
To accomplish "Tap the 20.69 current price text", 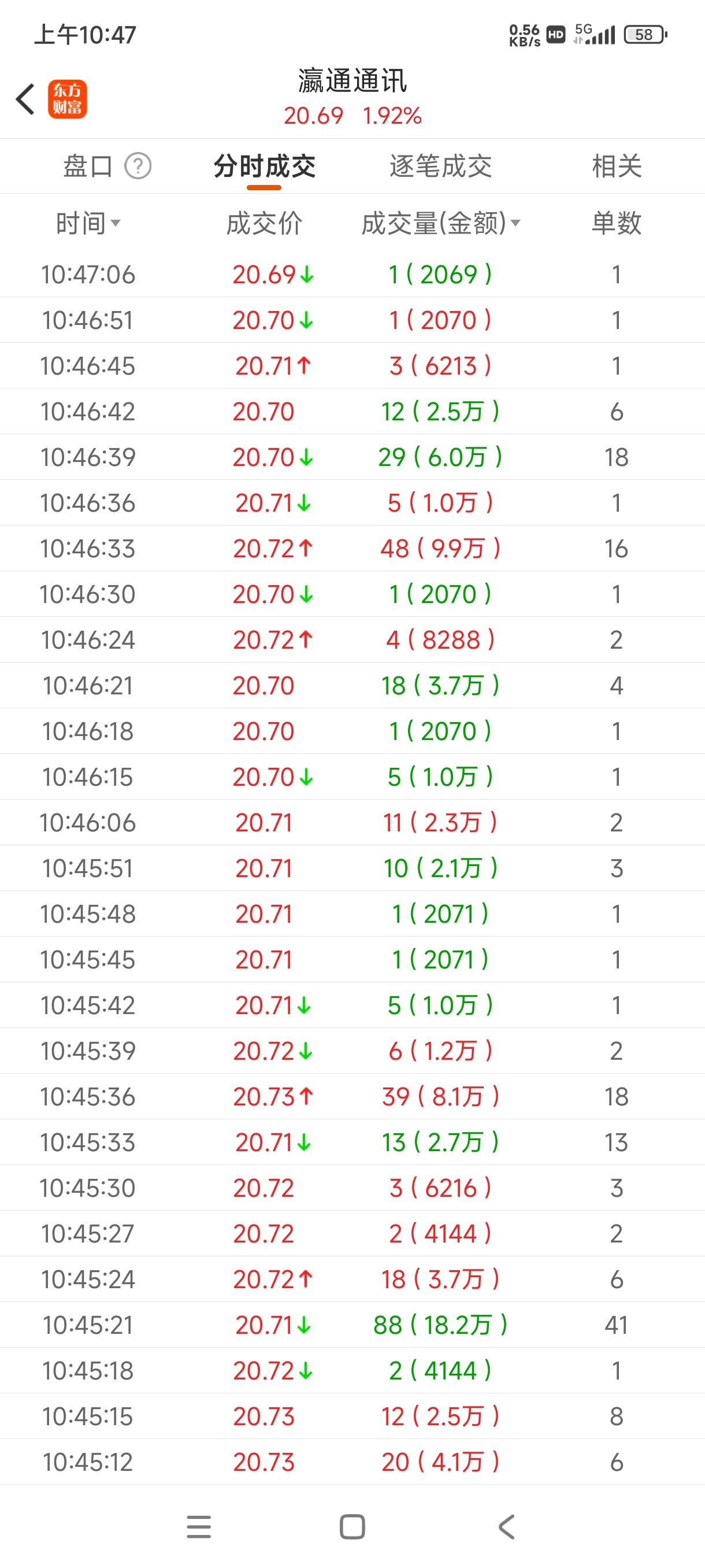I will pos(313,116).
